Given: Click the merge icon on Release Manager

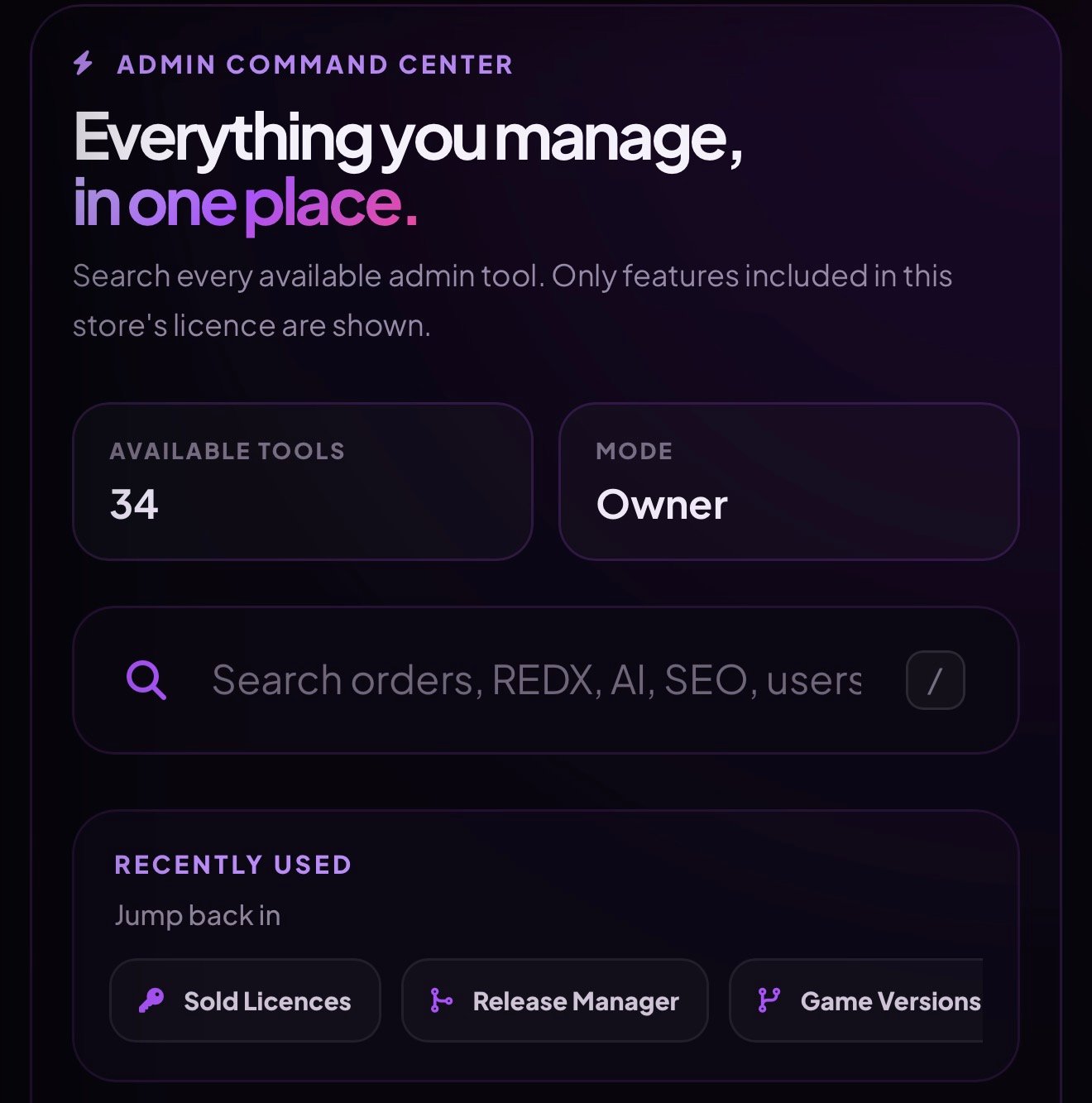Looking at the screenshot, I should pos(441,1000).
